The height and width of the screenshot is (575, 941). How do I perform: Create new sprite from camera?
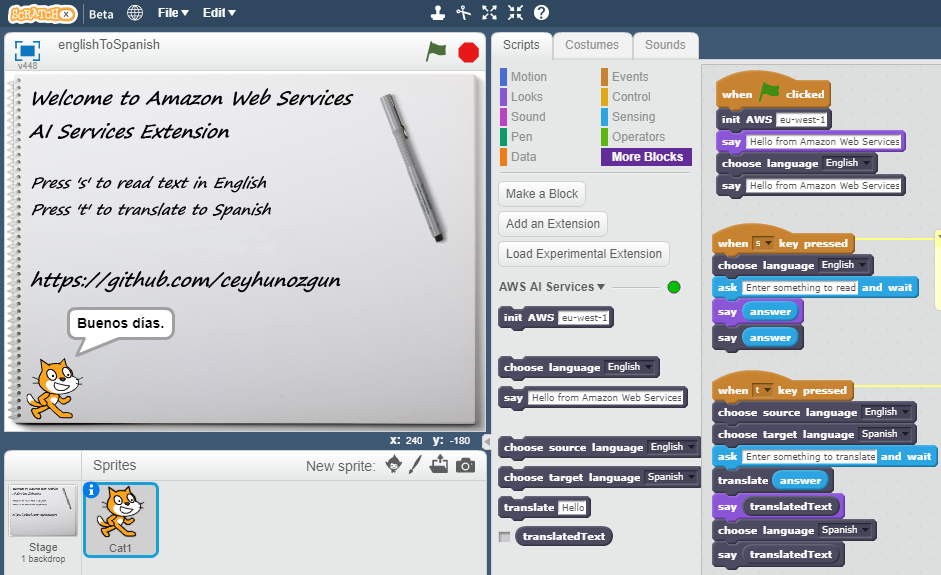465,465
